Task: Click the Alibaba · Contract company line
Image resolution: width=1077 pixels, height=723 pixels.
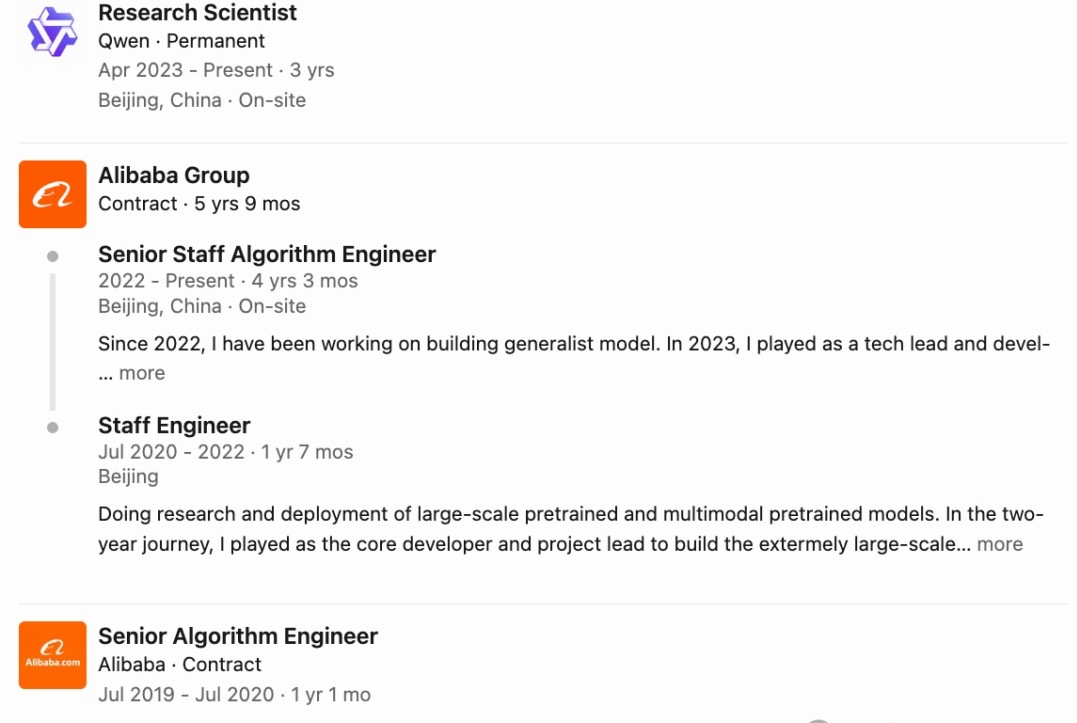Action: pyautogui.click(x=179, y=665)
